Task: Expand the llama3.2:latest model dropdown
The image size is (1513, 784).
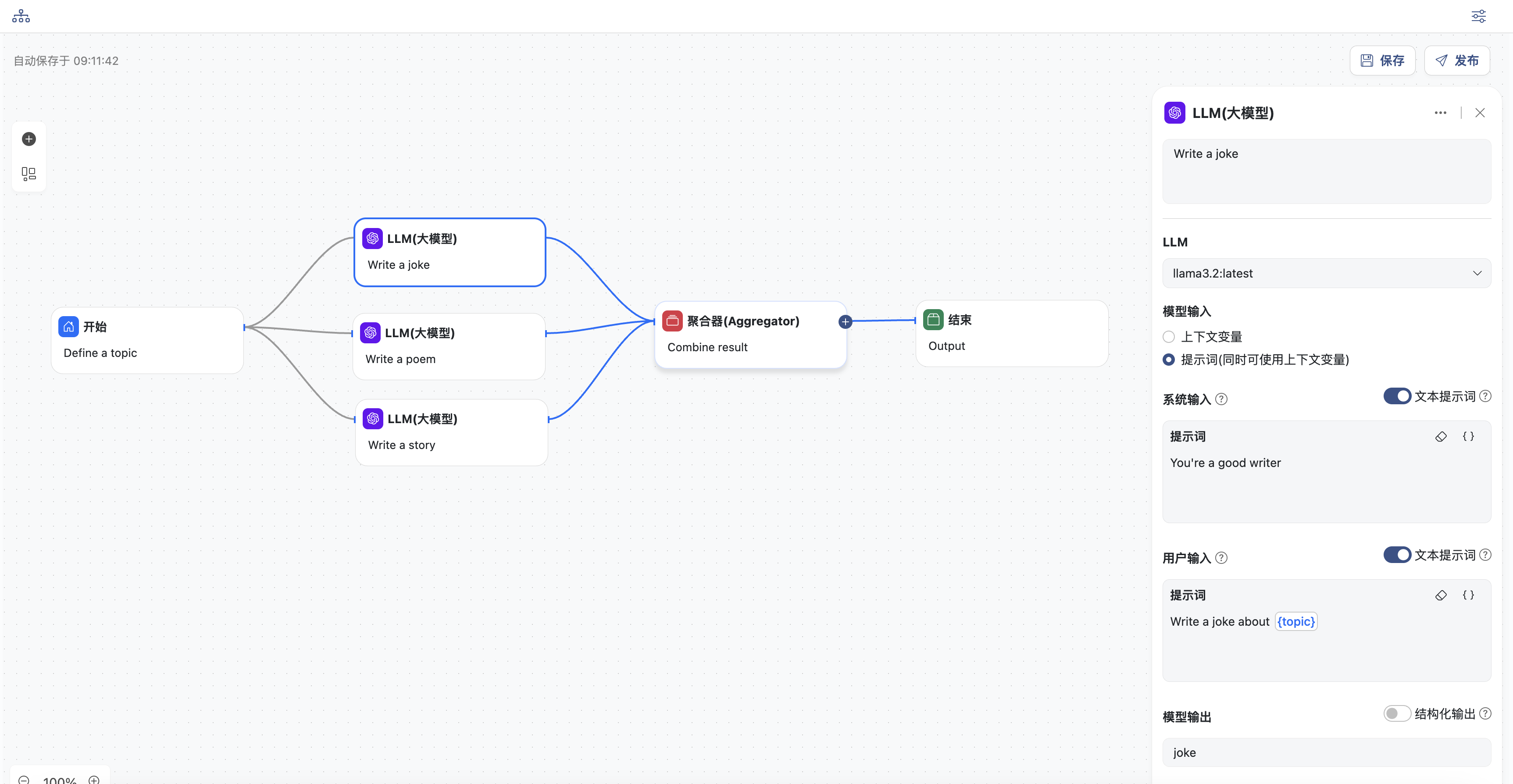Action: [1326, 273]
